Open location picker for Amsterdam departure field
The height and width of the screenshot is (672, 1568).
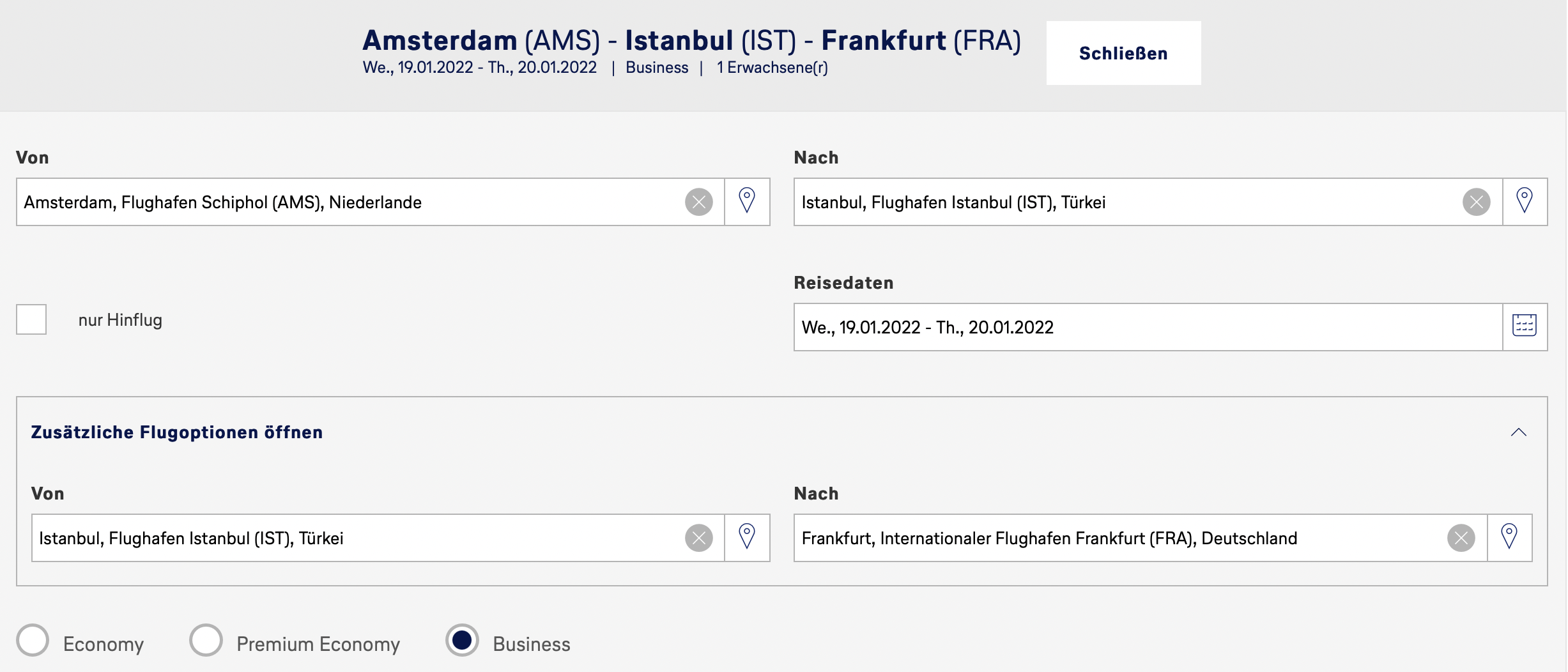[746, 201]
